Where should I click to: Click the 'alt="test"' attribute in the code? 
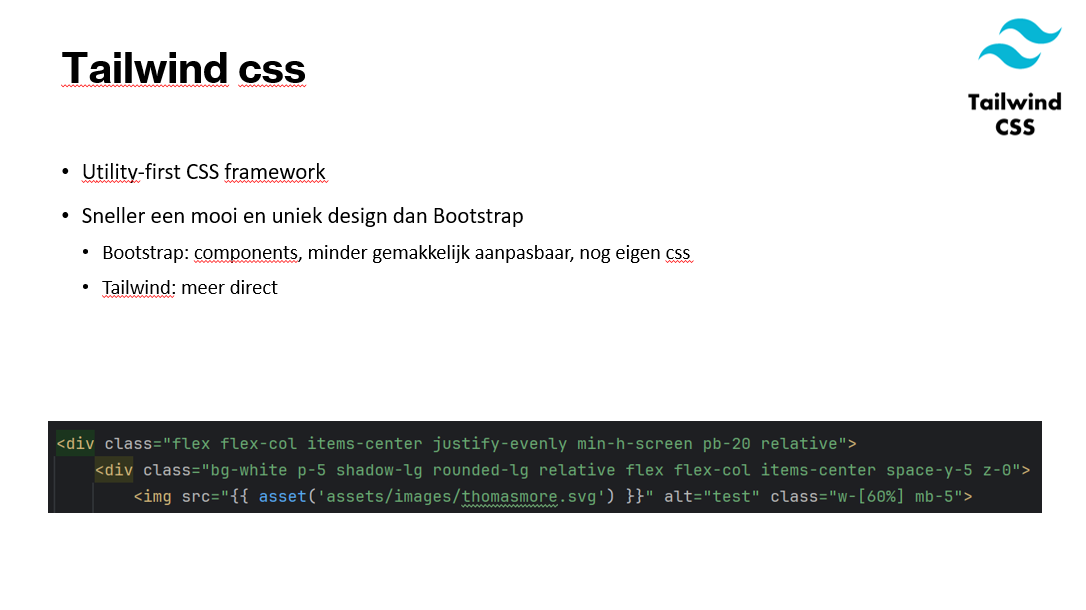click(x=712, y=496)
